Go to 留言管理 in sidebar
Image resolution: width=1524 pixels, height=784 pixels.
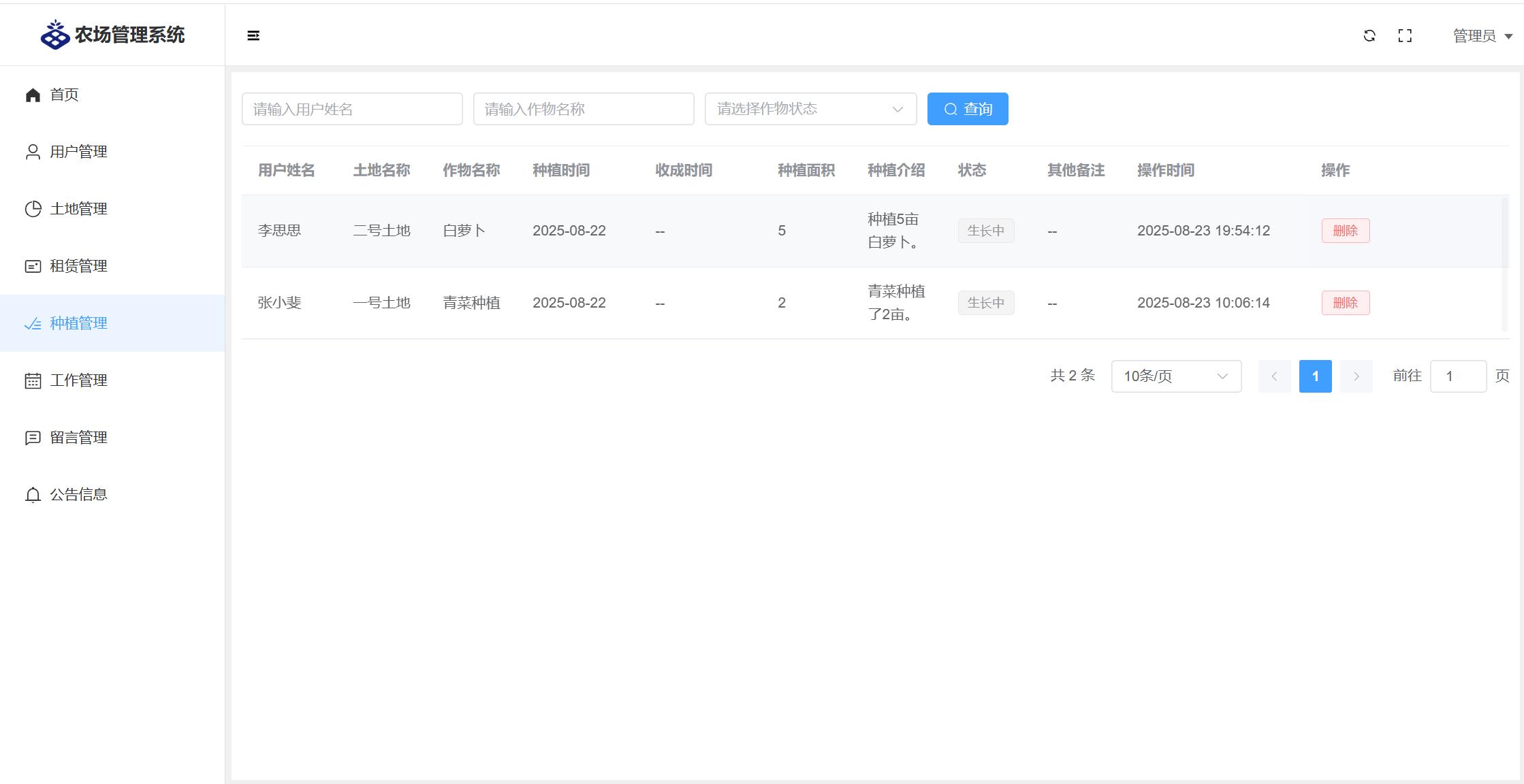pos(78,438)
